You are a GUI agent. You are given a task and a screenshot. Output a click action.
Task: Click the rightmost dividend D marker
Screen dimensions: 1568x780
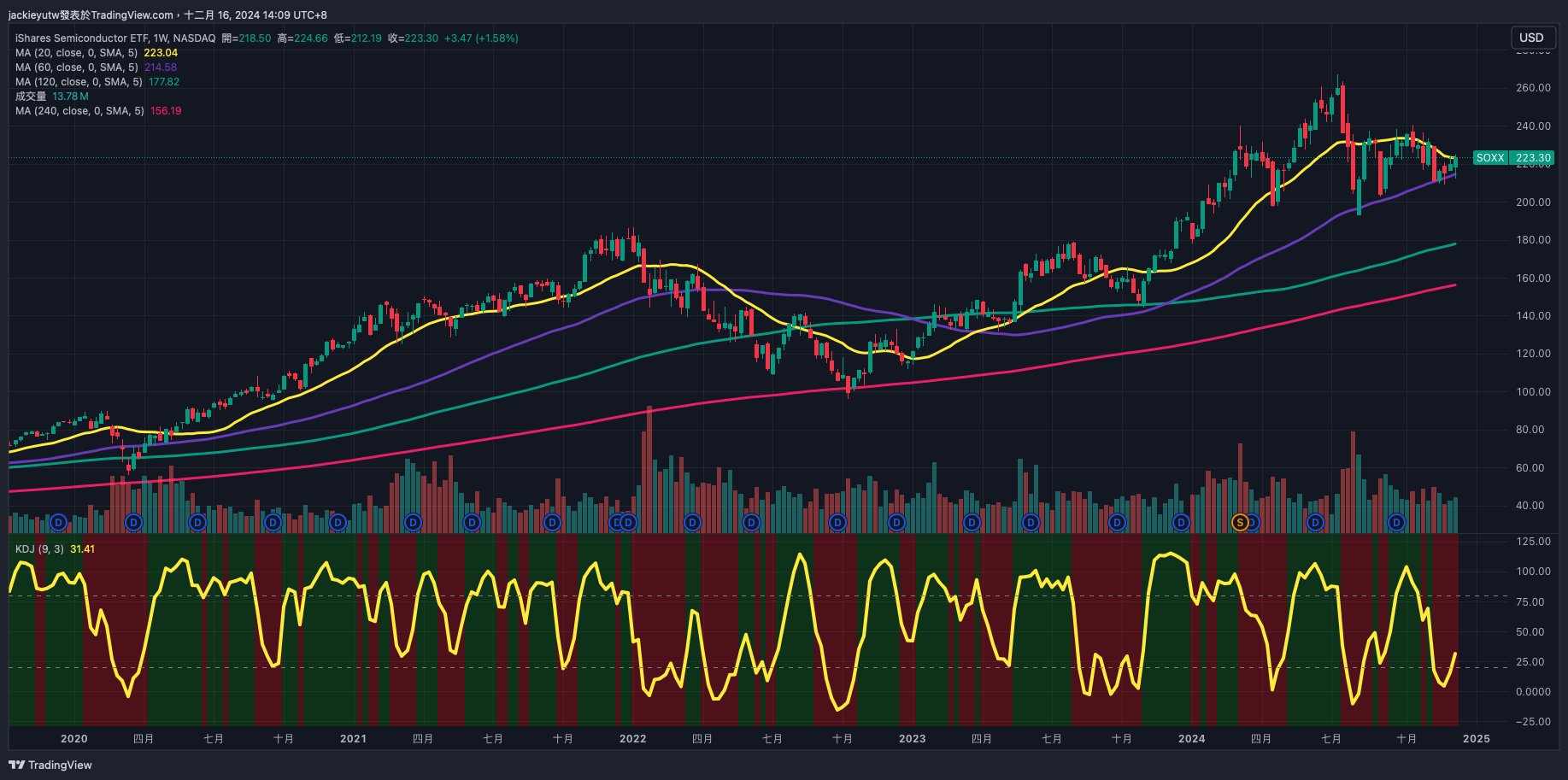click(x=1396, y=522)
